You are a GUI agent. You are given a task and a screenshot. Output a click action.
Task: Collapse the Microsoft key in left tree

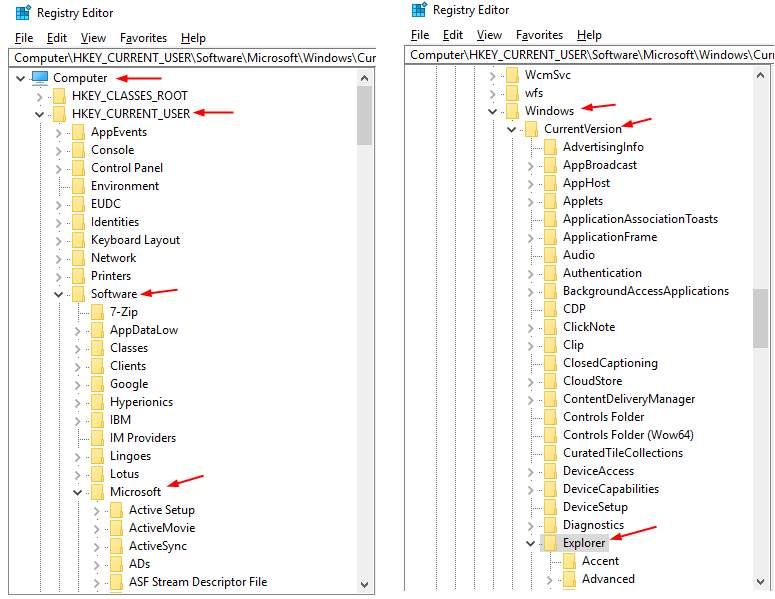[77, 492]
